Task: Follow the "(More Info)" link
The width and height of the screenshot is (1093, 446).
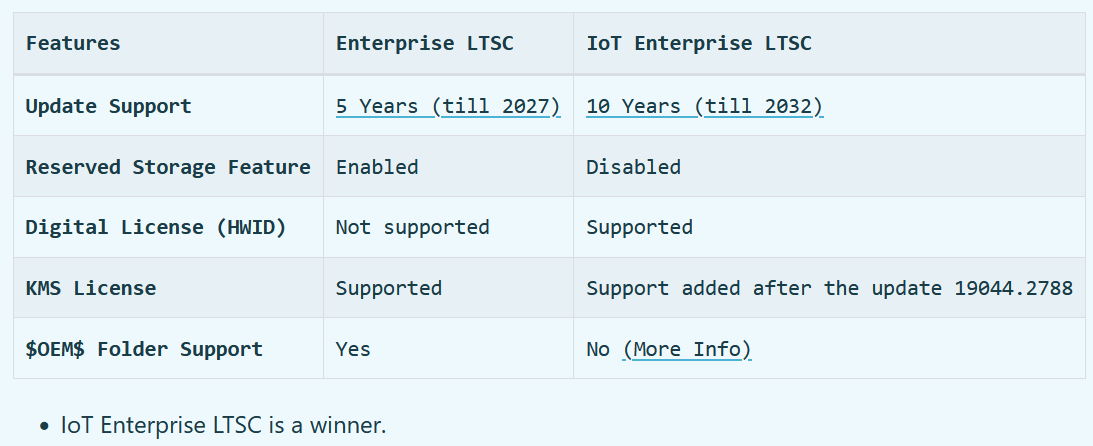Action: pyautogui.click(x=686, y=349)
